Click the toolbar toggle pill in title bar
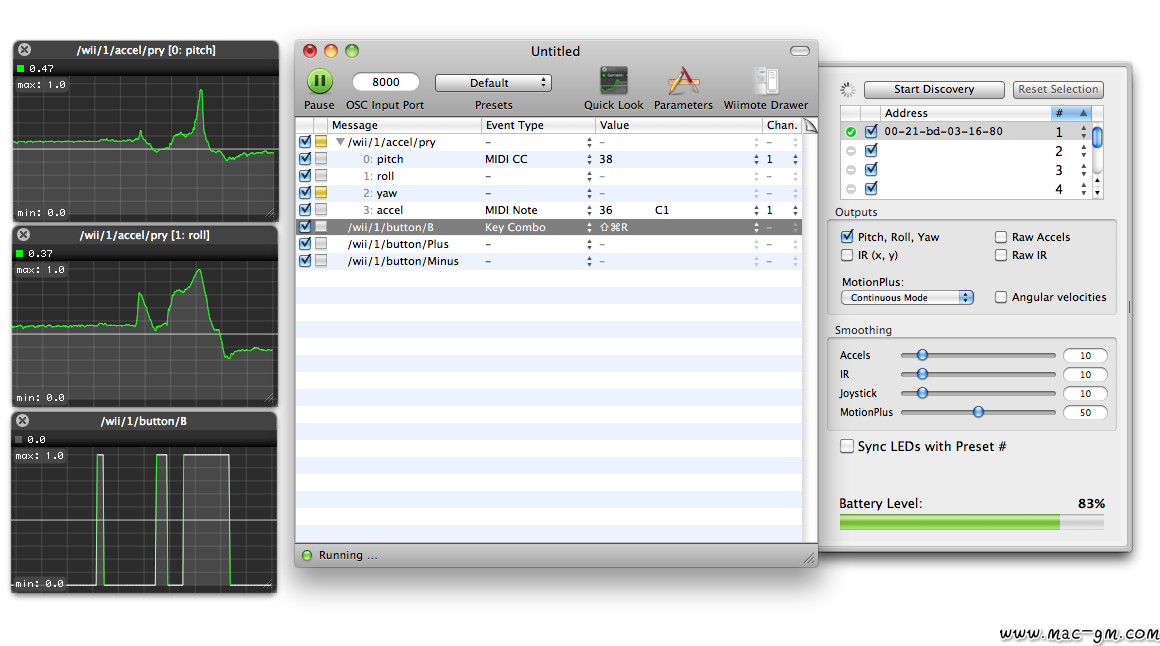Image resolution: width=1160 pixels, height=646 pixels. point(800,51)
